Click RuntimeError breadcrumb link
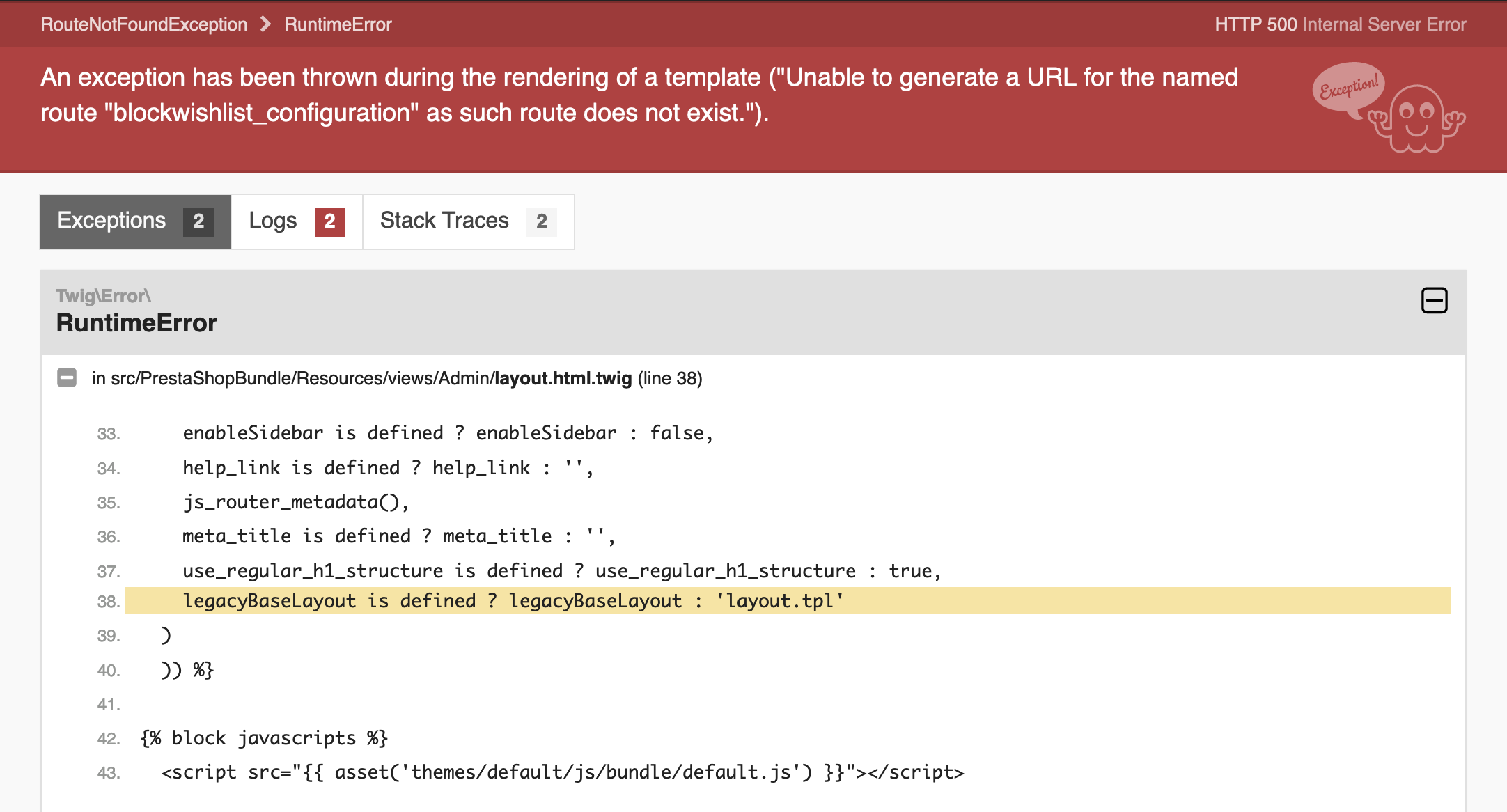Viewport: 1507px width, 812px height. (x=338, y=24)
